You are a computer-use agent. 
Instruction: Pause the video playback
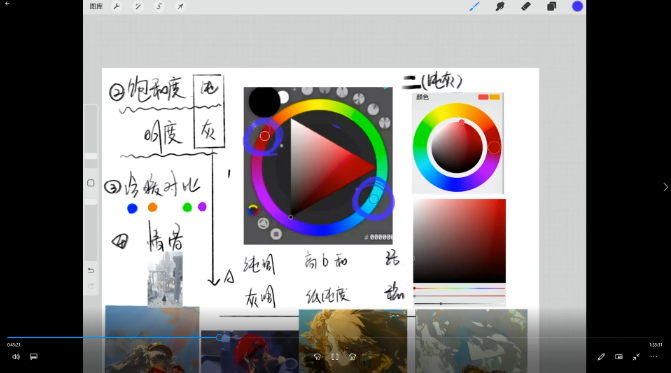coord(335,356)
